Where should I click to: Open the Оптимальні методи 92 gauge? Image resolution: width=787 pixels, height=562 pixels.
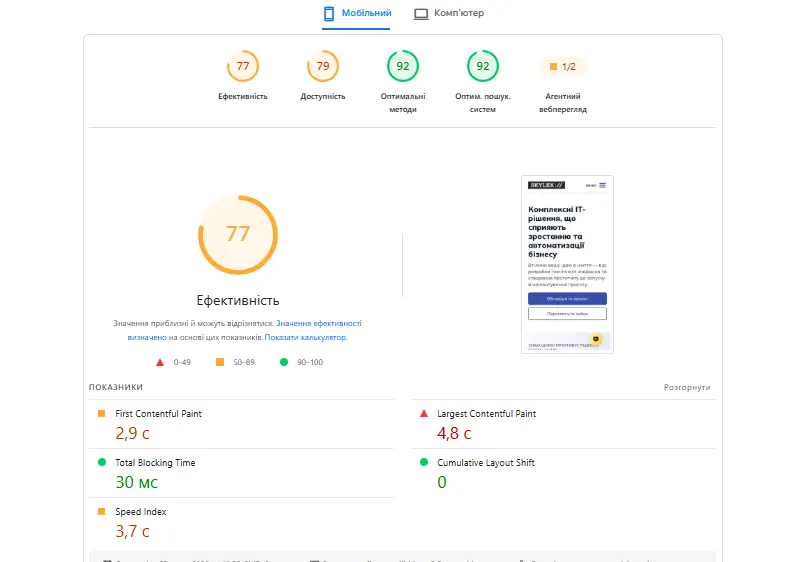[403, 66]
